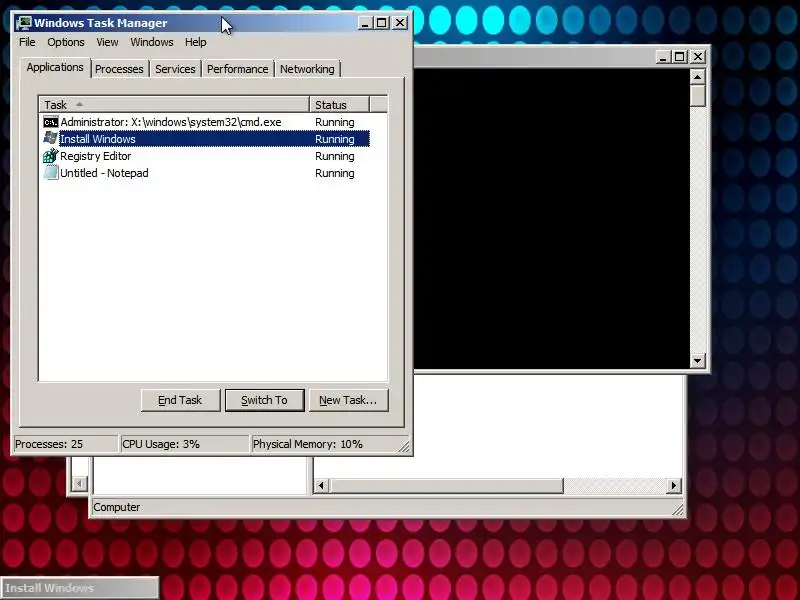Click the Processes: 25 status entry

[x=65, y=444]
